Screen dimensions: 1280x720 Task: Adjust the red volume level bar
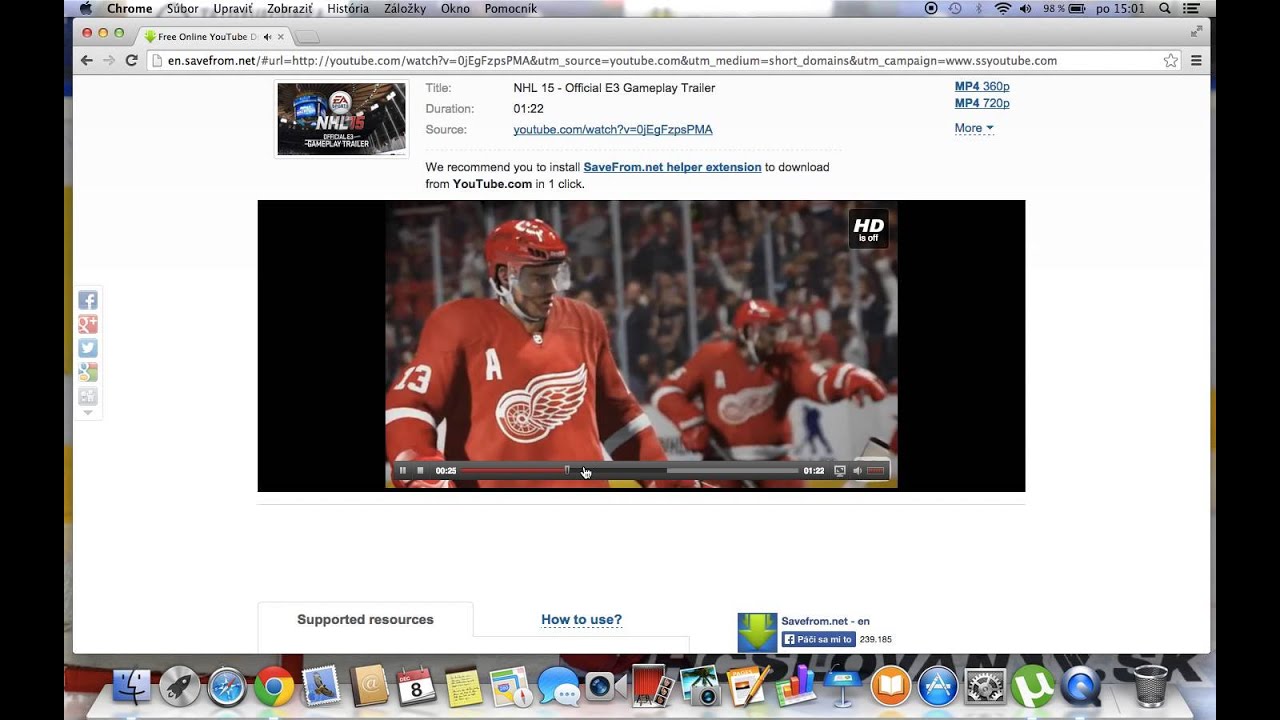click(876, 471)
